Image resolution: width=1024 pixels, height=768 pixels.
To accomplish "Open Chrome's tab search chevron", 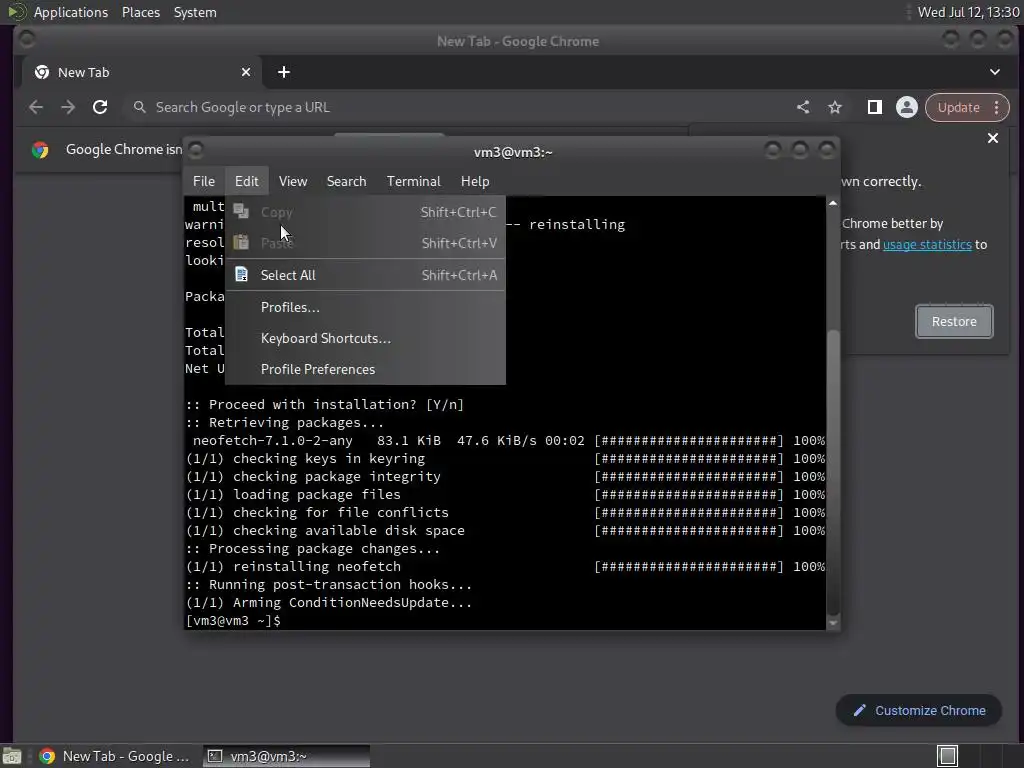I will click(995, 72).
